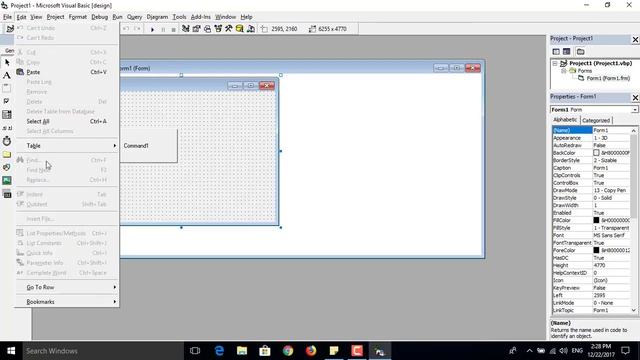Select the Frame control tool

7,88
